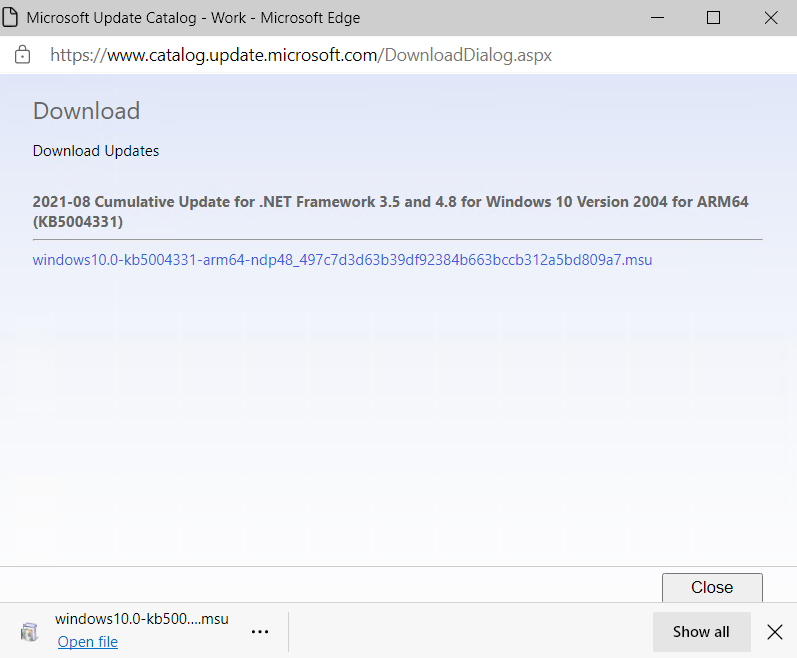Viewport: 797px width, 658px height.
Task: Click the downloaded msu file icon
Action: pyautogui.click(x=29, y=632)
